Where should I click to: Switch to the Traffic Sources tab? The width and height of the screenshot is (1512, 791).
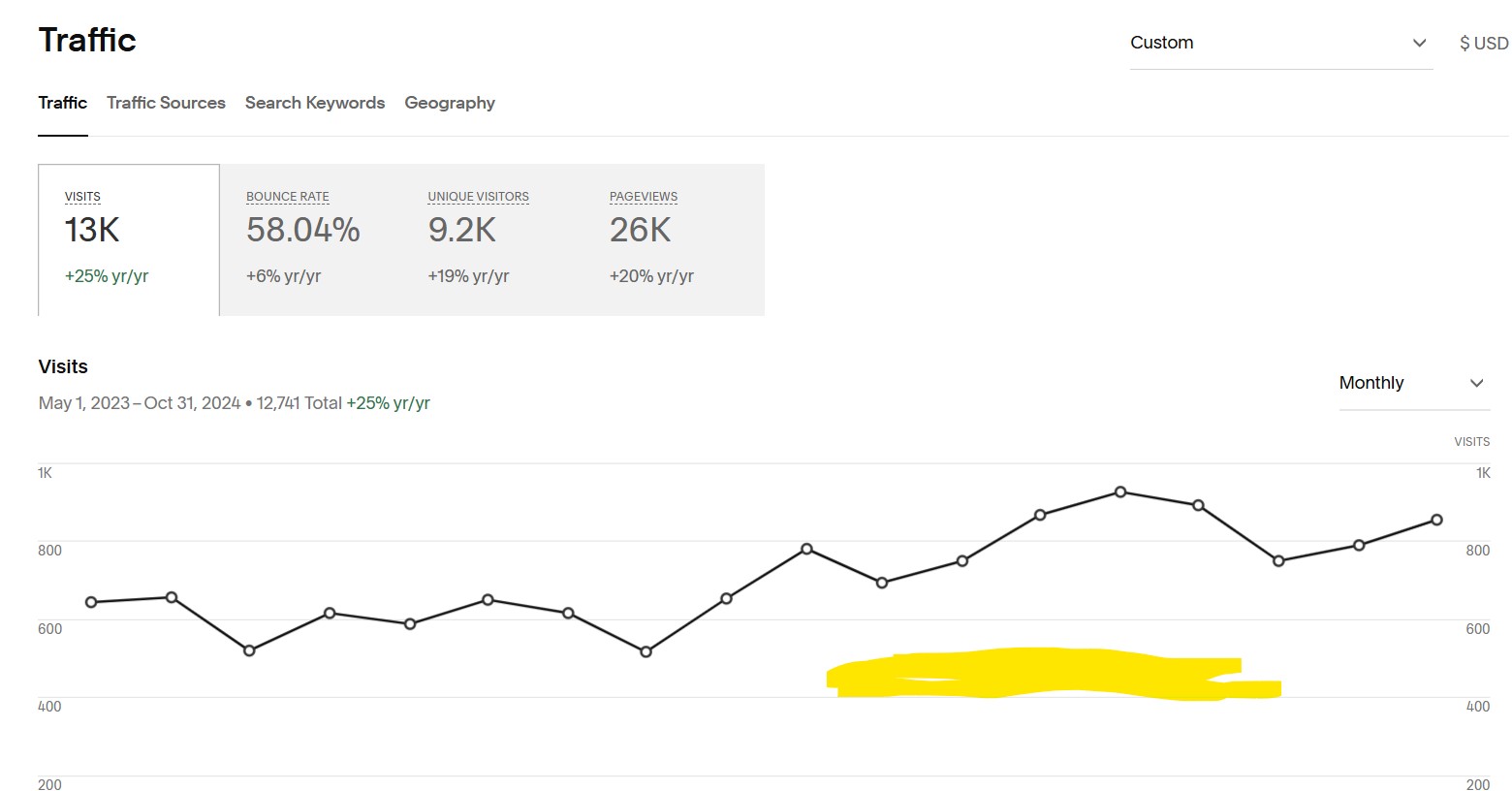(x=166, y=103)
